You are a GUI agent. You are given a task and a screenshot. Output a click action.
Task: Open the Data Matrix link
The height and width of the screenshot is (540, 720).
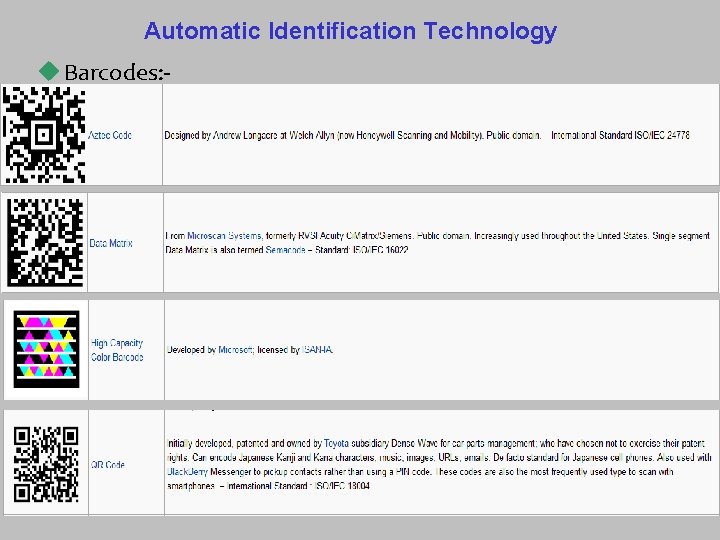pos(111,243)
